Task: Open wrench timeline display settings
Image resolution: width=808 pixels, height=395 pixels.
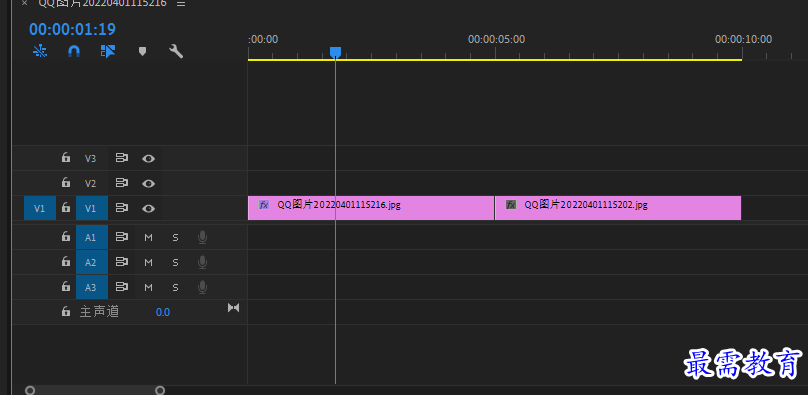Action: tap(176, 51)
